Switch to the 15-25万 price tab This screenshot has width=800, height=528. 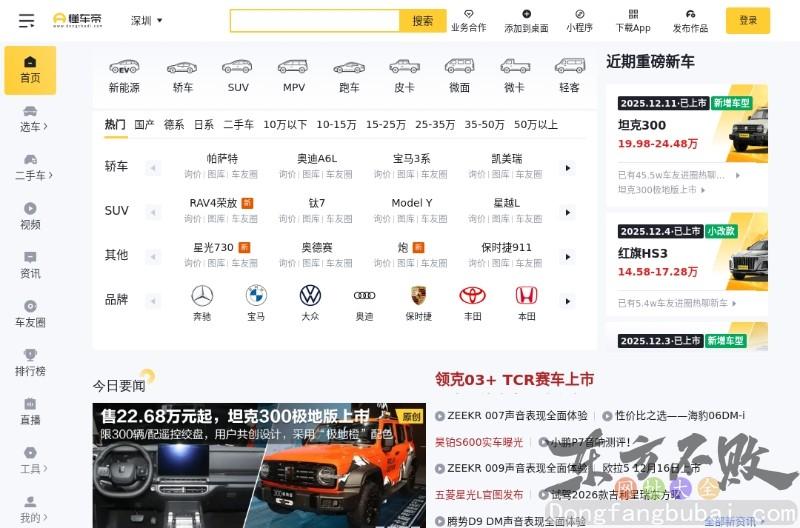[x=386, y=124]
